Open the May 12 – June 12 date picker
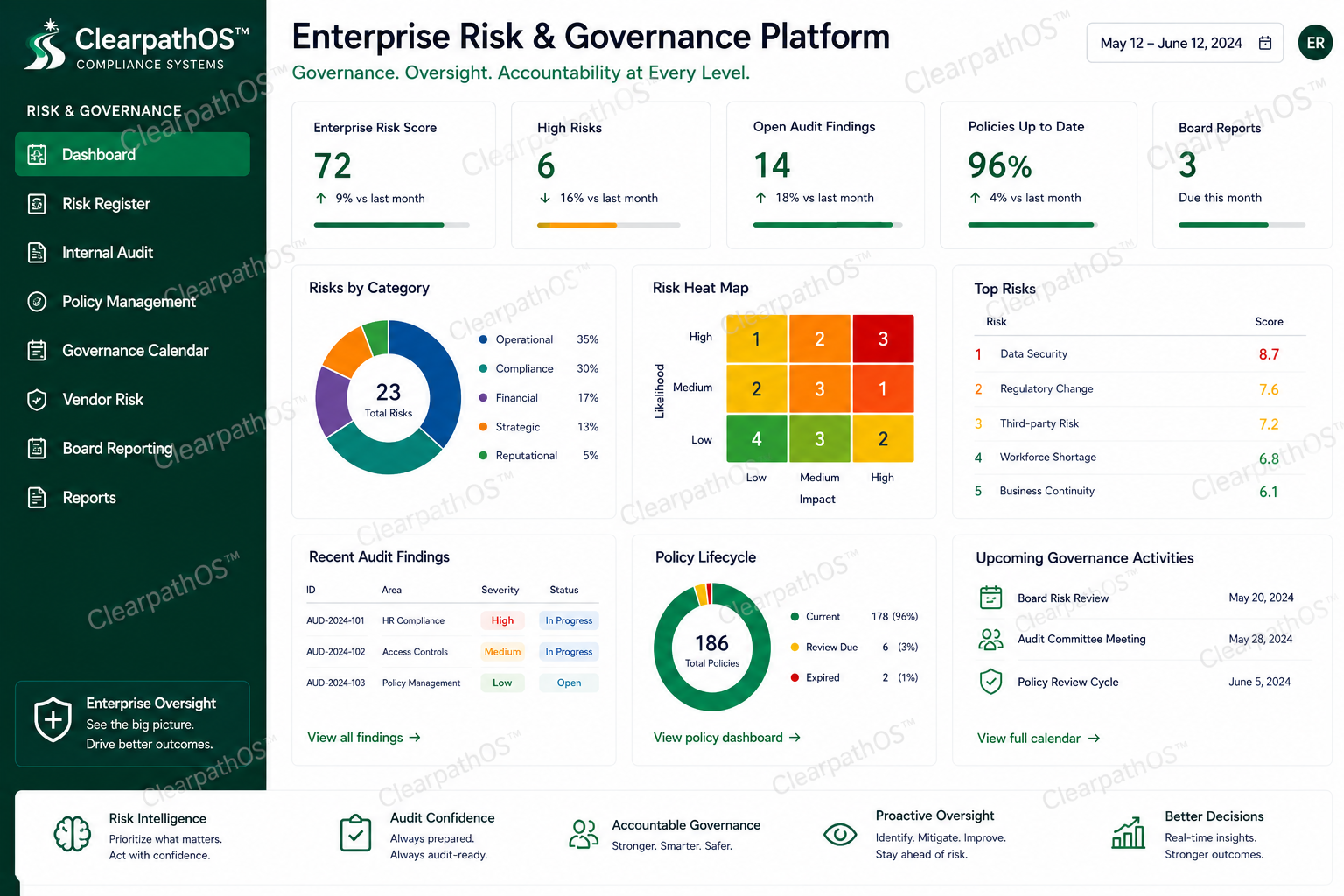The width and height of the screenshot is (1344, 896). pos(1185,43)
